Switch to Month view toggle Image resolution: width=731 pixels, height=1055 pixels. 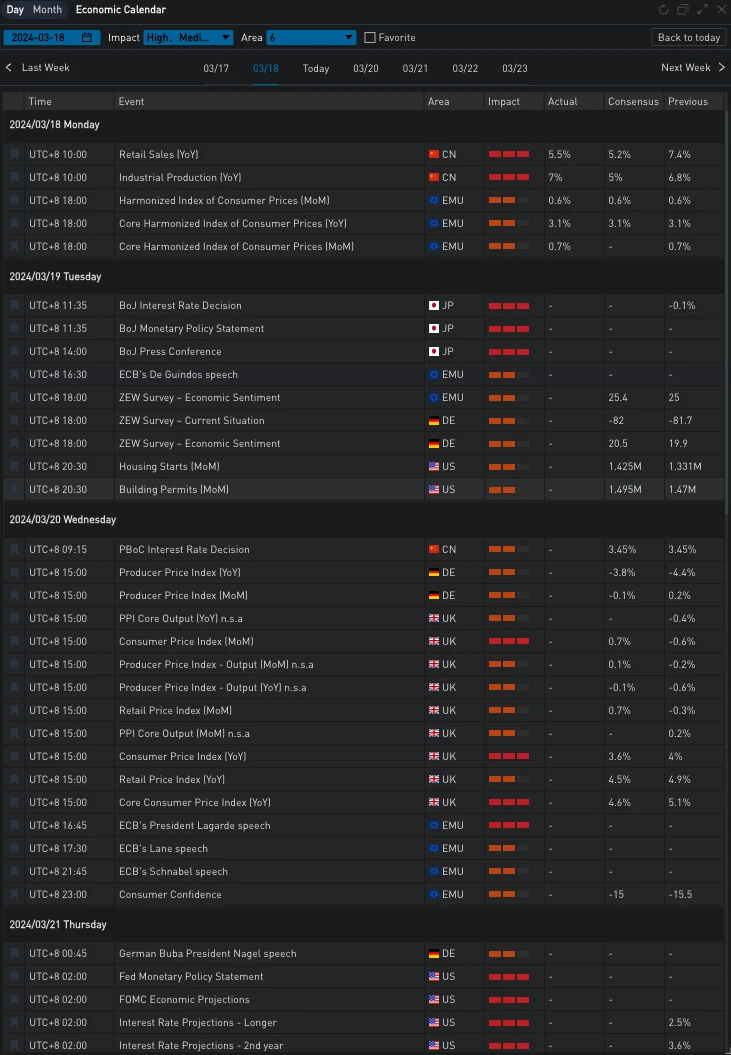47,10
